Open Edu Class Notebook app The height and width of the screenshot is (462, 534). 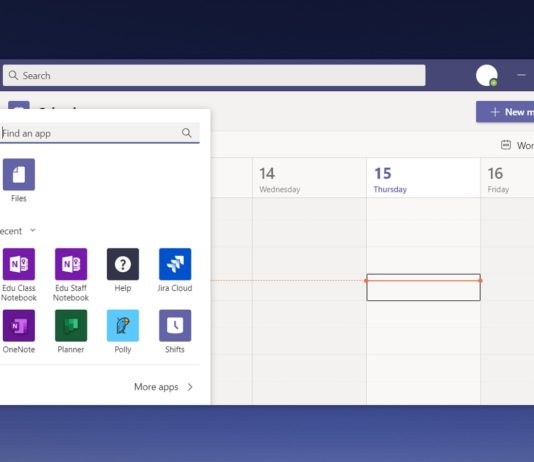[19, 264]
